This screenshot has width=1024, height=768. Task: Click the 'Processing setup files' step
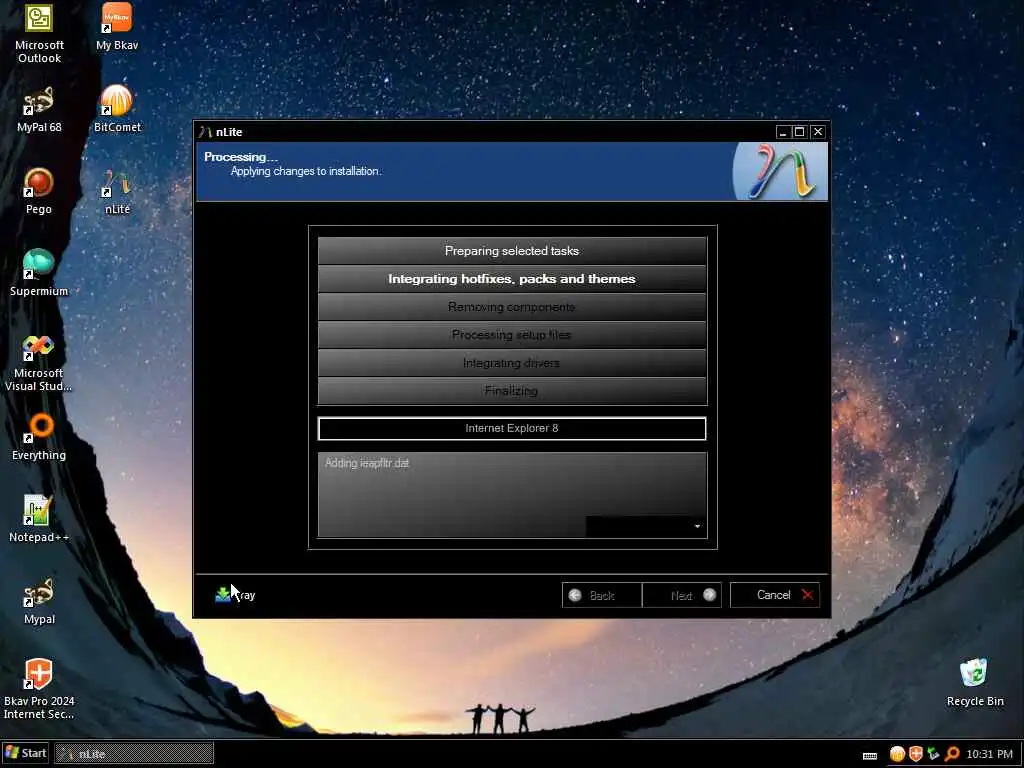coord(512,335)
